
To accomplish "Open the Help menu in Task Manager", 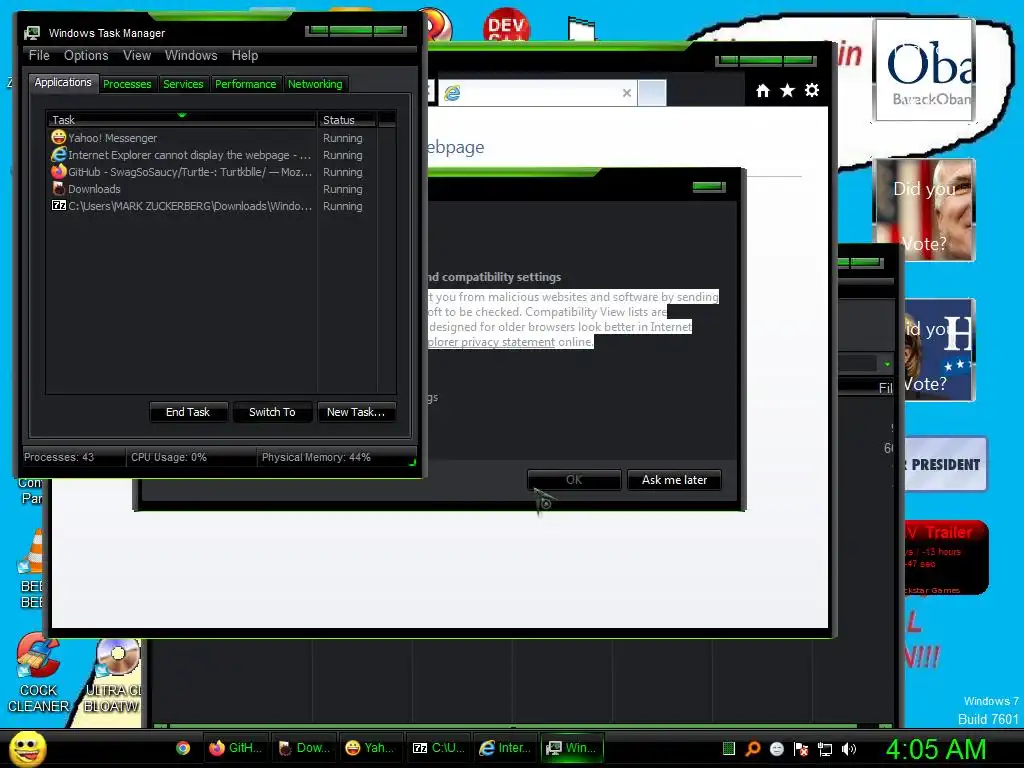I will pyautogui.click(x=245, y=56).
